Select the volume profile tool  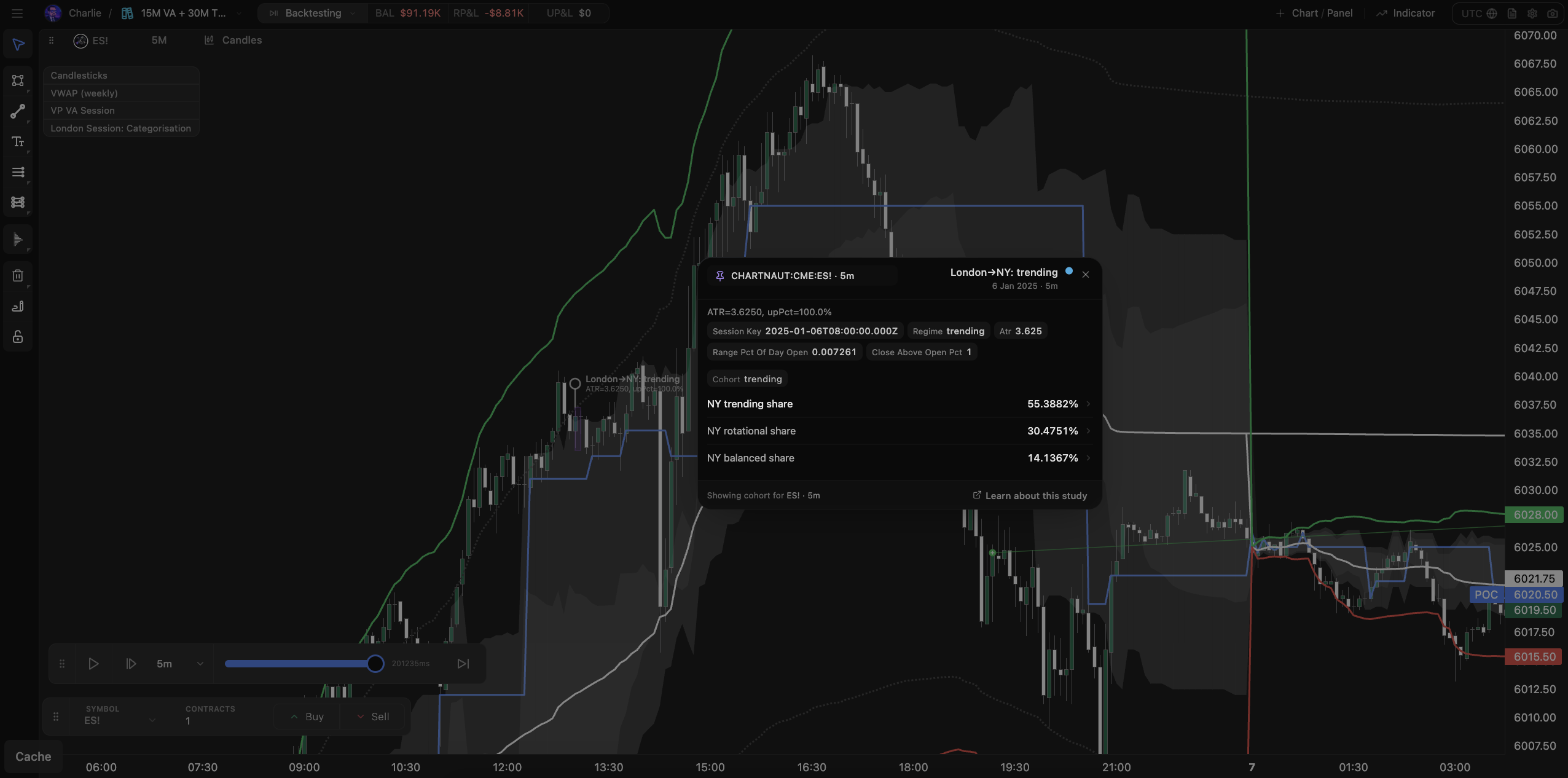18,239
